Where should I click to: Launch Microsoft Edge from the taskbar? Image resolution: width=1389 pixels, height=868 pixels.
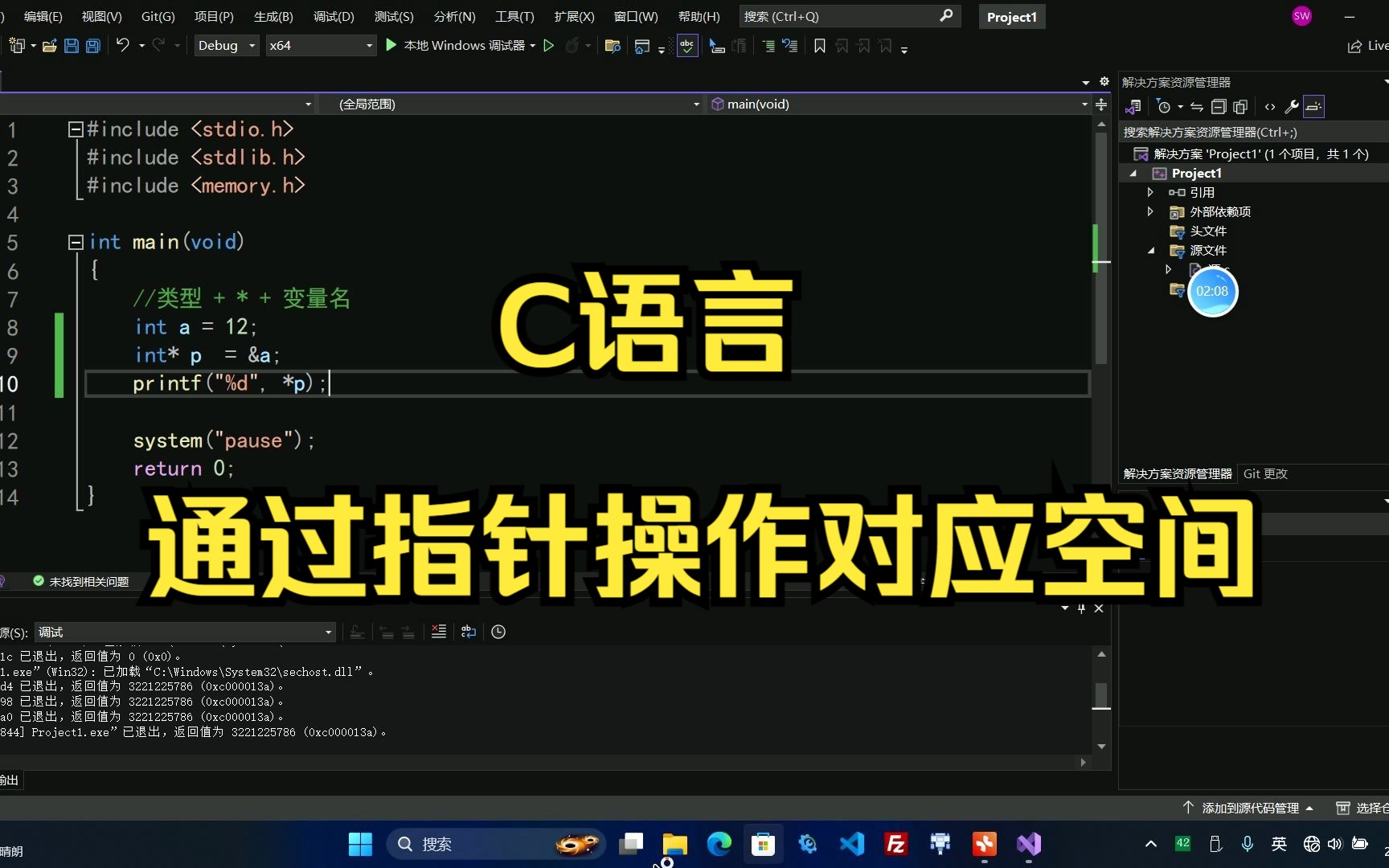click(718, 844)
